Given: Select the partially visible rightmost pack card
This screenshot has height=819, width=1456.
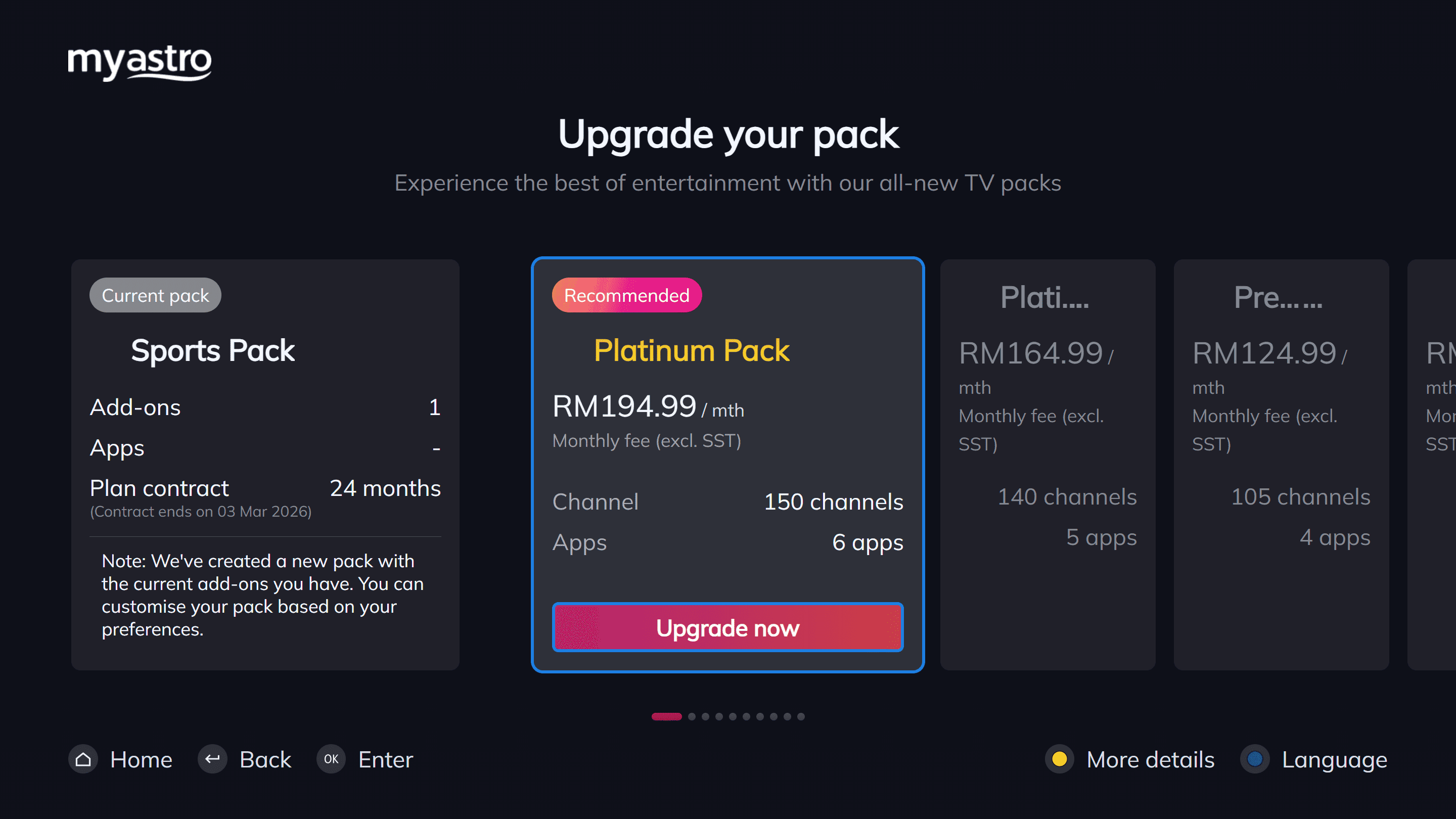Looking at the screenshot, I should [x=1432, y=465].
